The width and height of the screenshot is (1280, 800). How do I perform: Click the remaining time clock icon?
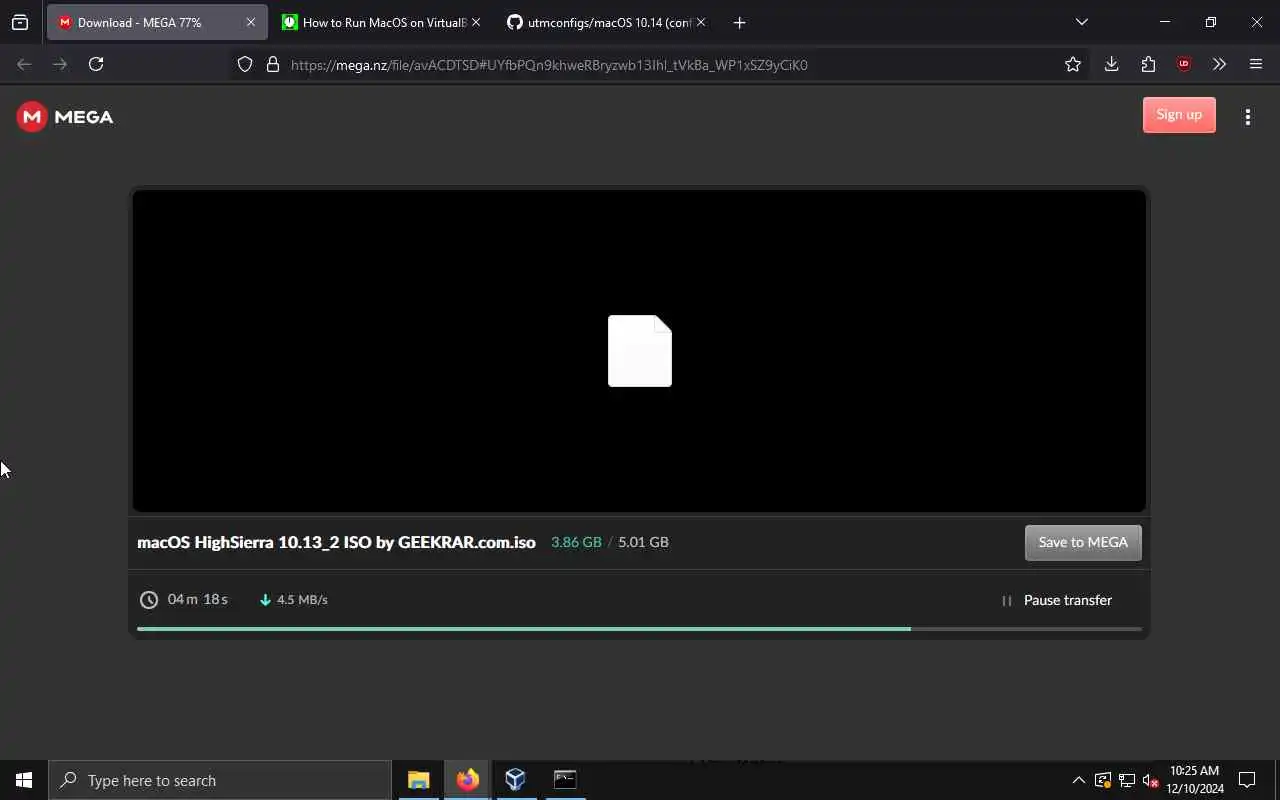pos(149,600)
